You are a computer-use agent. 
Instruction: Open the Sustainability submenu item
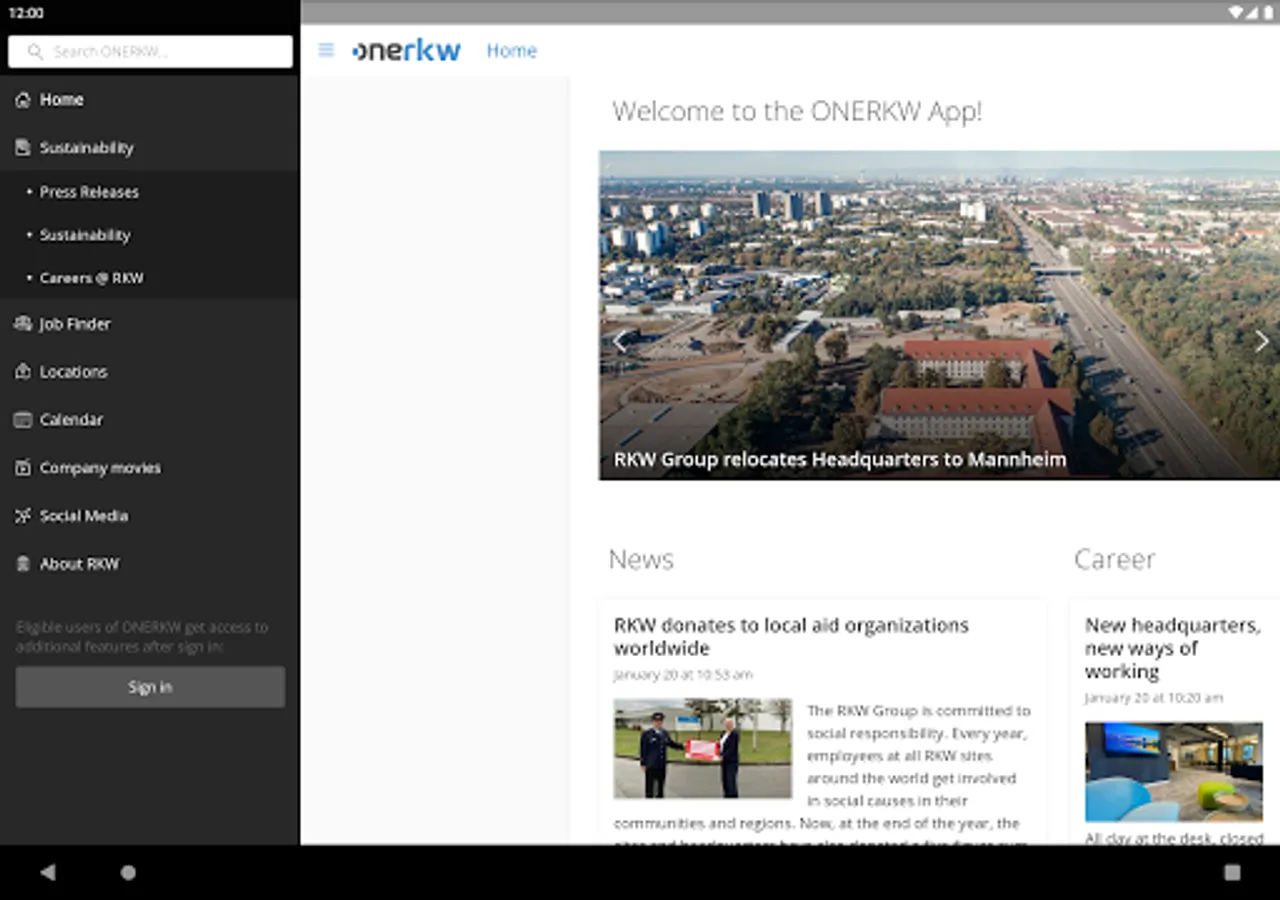click(150, 235)
